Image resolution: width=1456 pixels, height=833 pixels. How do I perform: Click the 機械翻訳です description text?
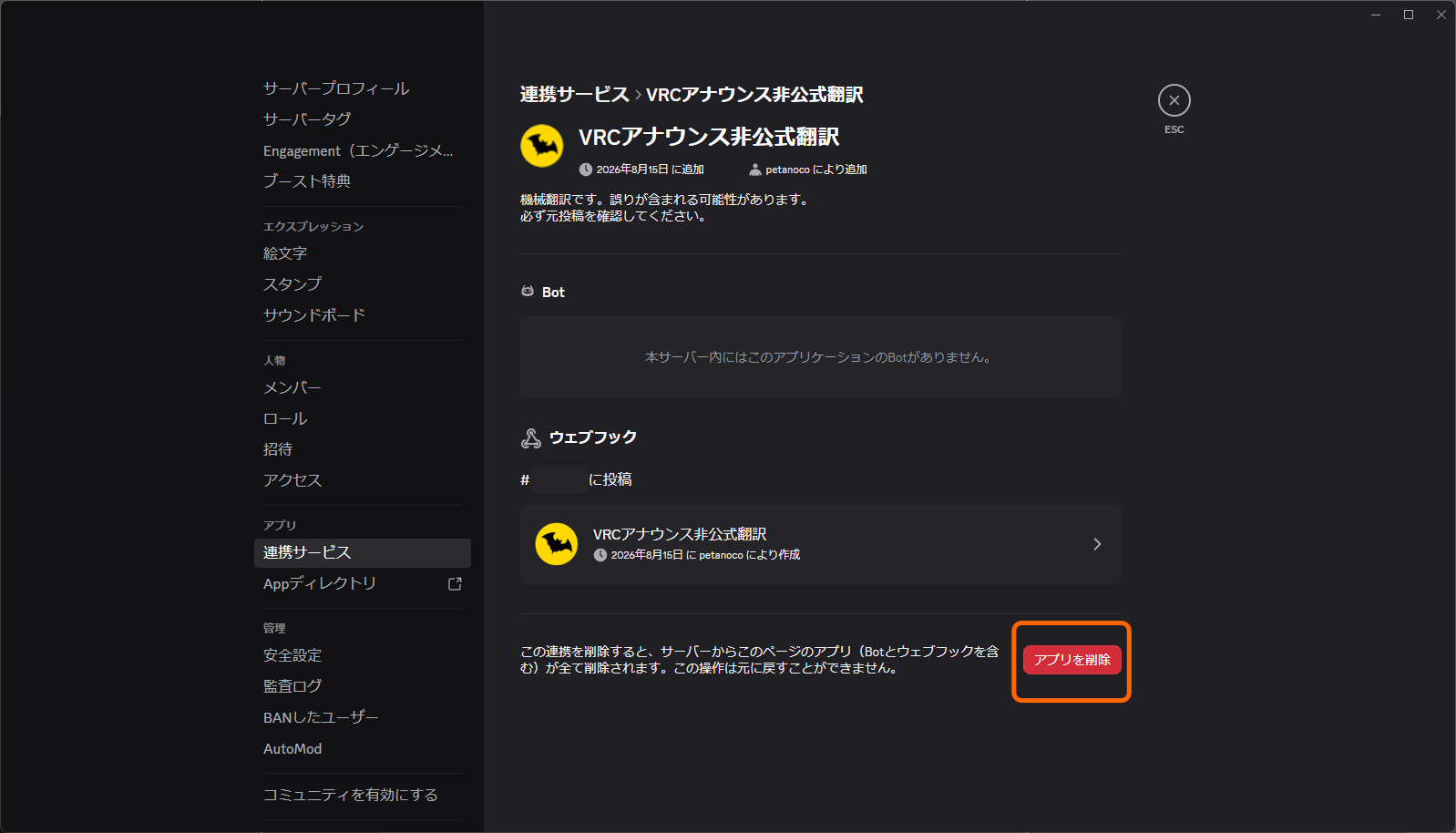(665, 208)
